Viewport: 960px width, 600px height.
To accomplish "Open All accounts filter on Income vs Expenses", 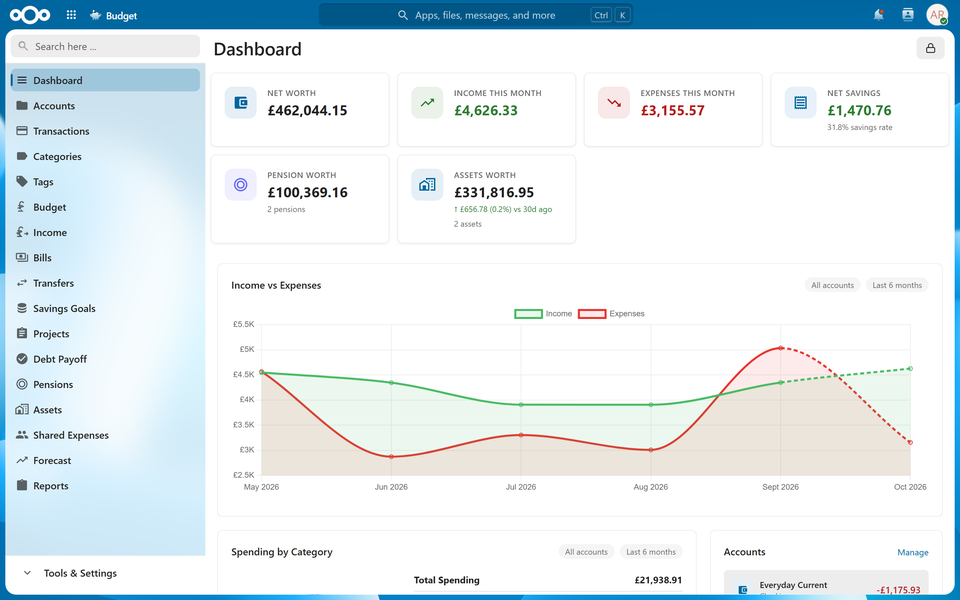I will [832, 285].
